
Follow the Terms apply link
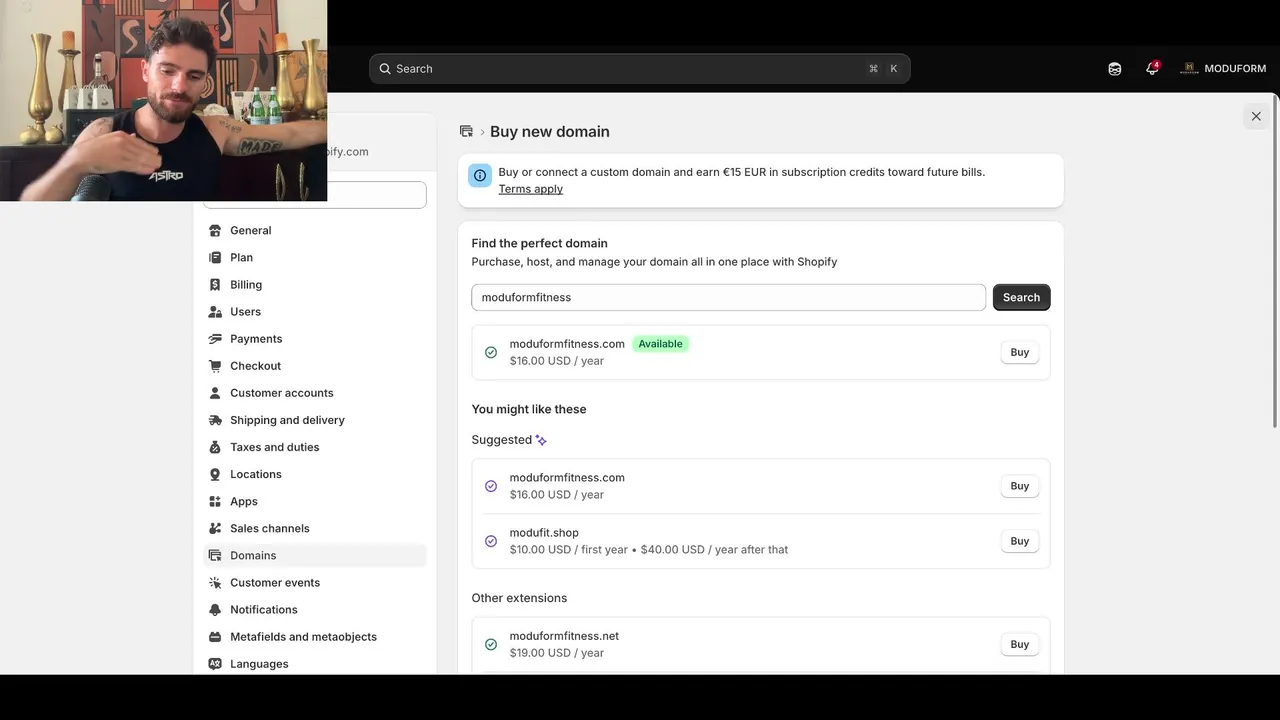coord(531,189)
